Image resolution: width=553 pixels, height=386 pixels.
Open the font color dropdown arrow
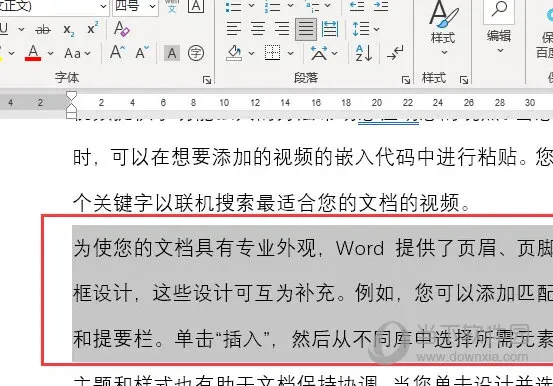[x=50, y=54]
